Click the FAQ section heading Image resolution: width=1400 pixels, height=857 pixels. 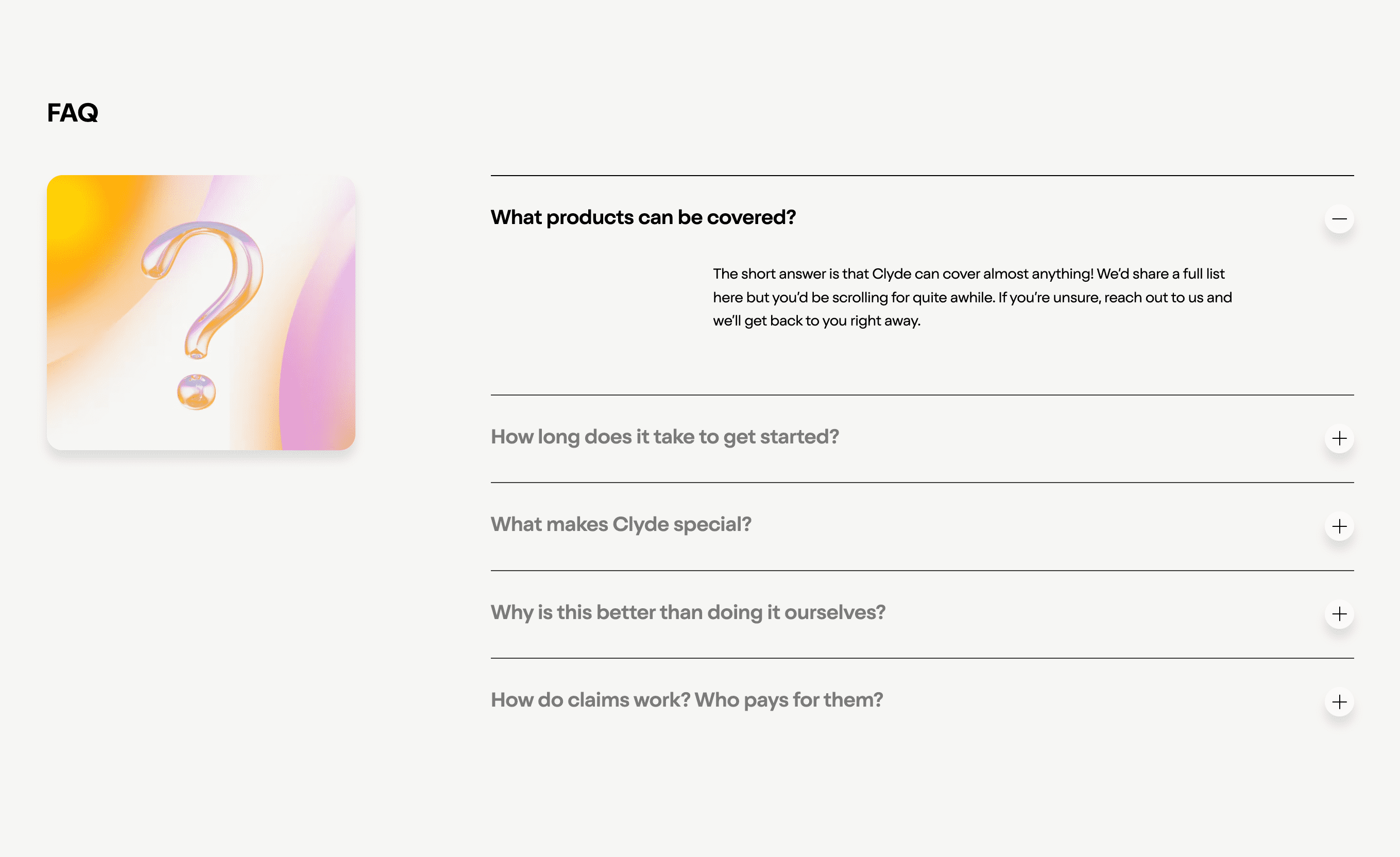[x=73, y=112]
